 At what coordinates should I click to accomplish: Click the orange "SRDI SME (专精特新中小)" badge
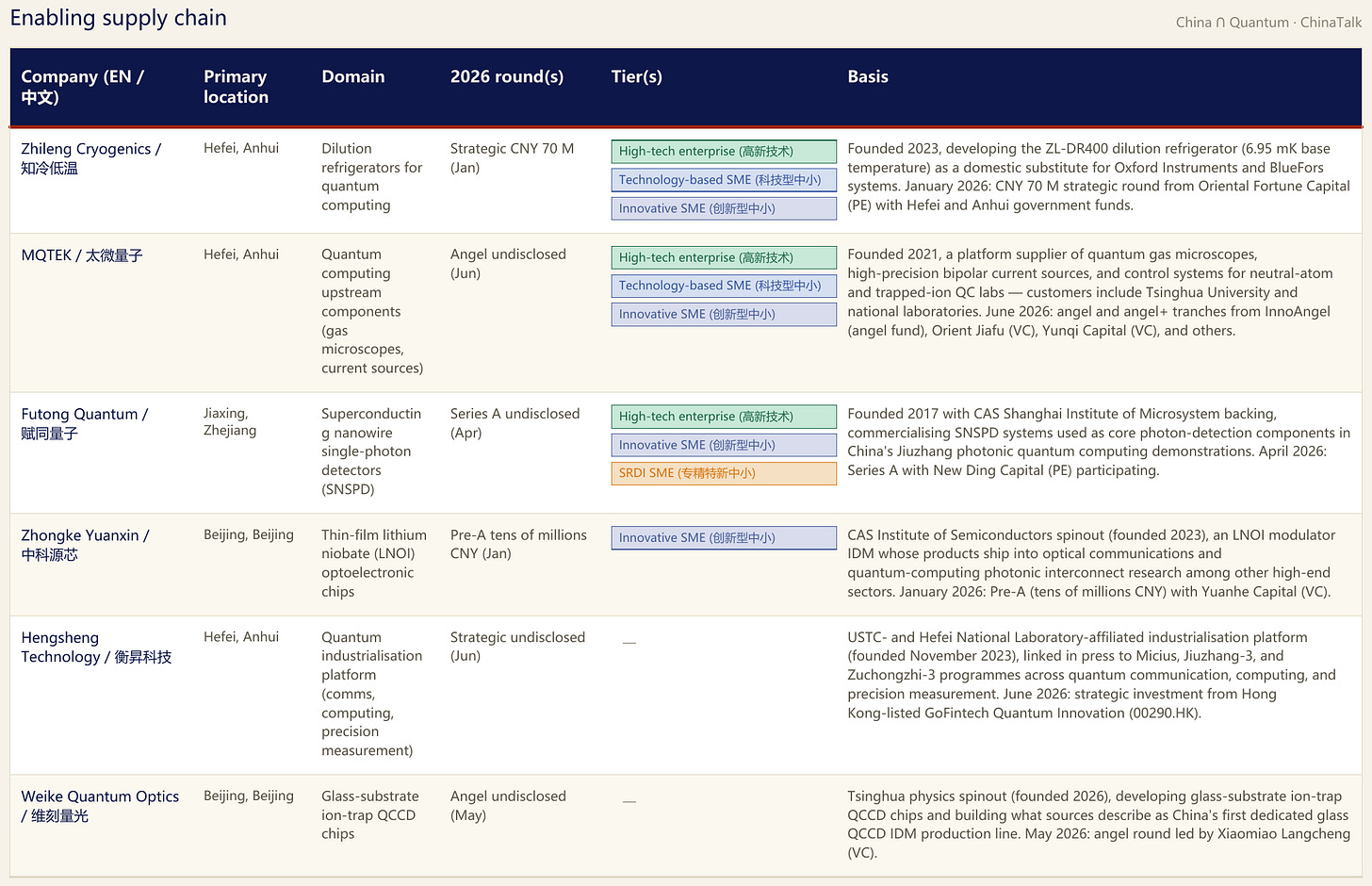[x=724, y=473]
